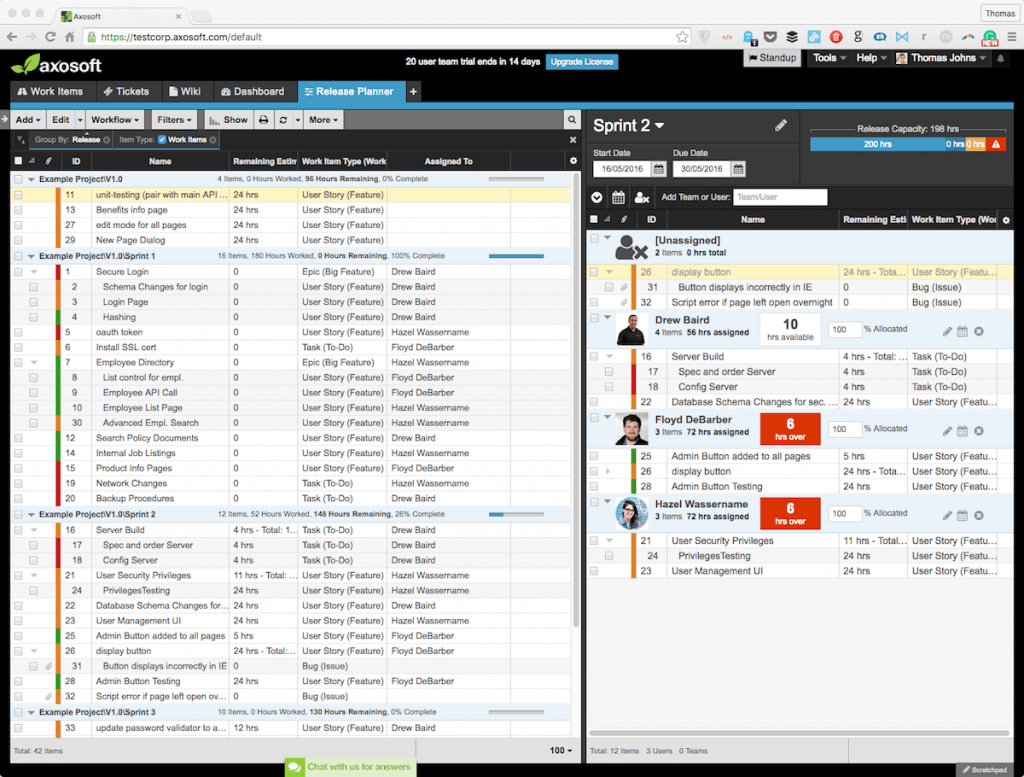Image resolution: width=1024 pixels, height=777 pixels.
Task: Click the Upgrade License button
Action: pyautogui.click(x=582, y=61)
